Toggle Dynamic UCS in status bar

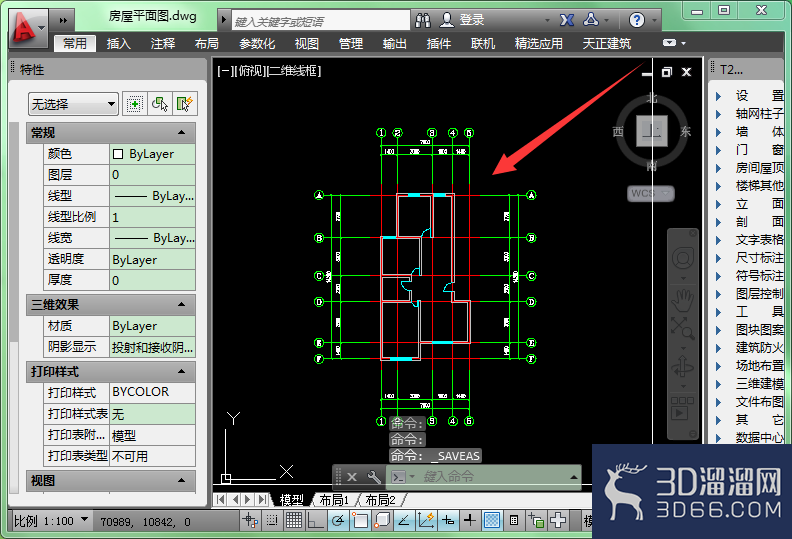[426, 520]
